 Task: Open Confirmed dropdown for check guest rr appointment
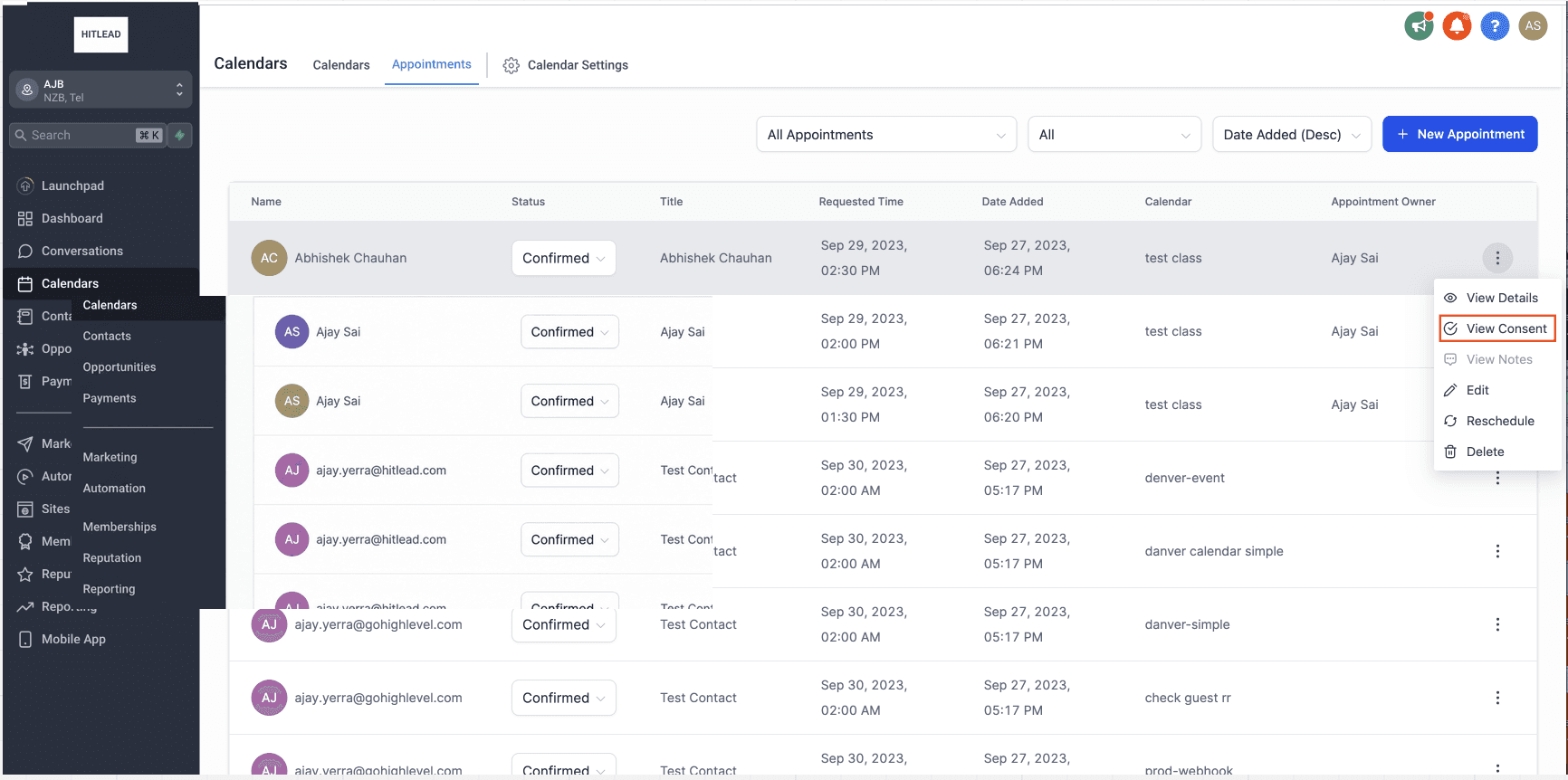point(563,698)
